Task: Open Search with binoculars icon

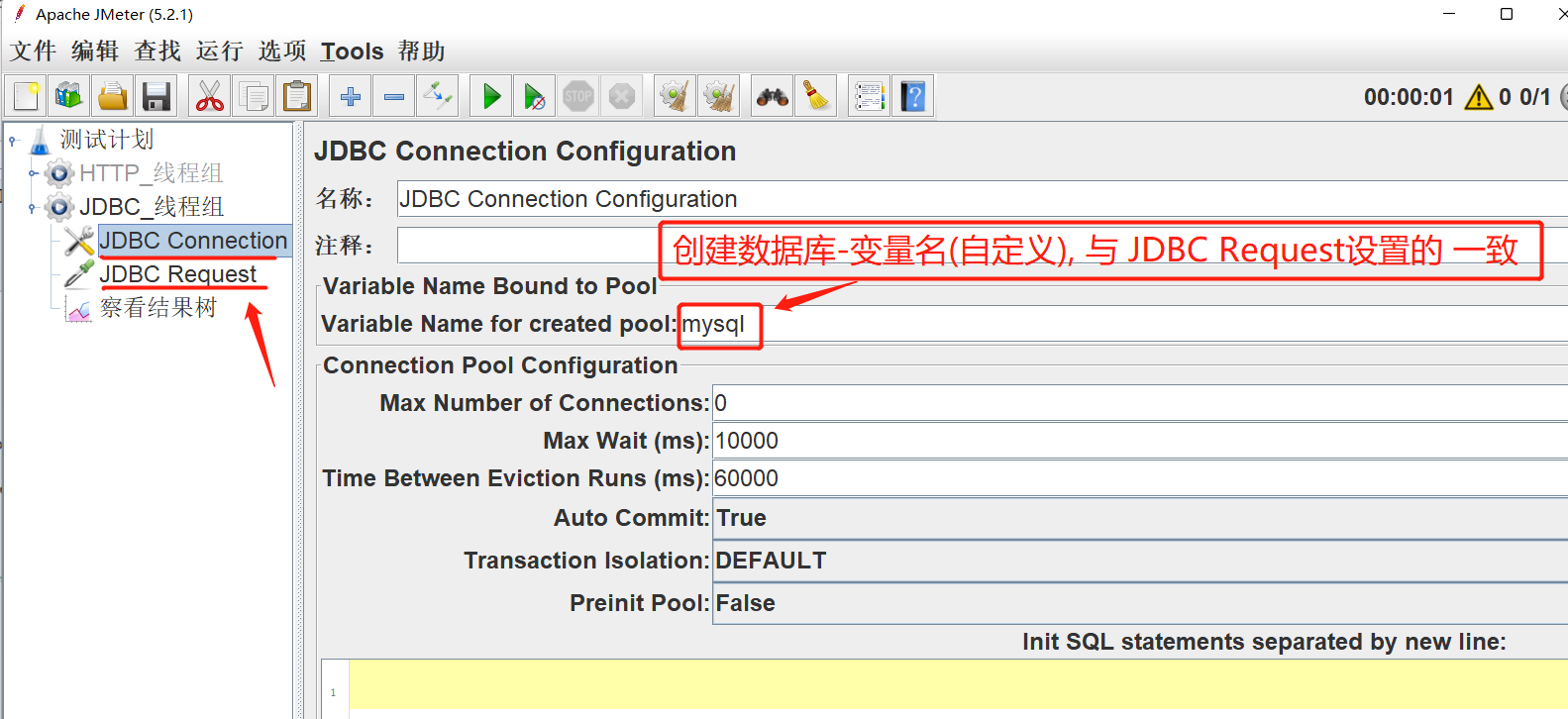Action: 772,96
